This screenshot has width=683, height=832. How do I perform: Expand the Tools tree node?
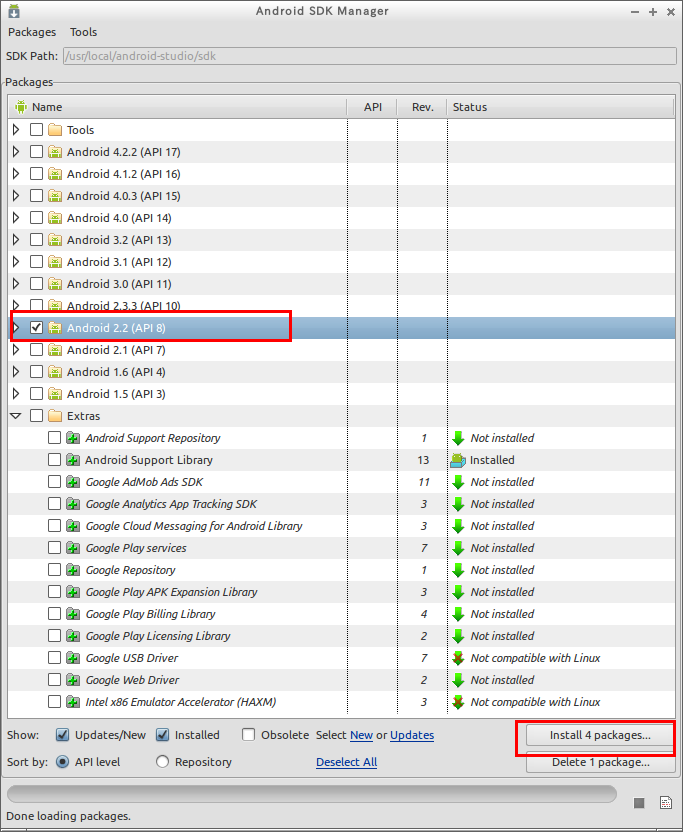coord(16,130)
